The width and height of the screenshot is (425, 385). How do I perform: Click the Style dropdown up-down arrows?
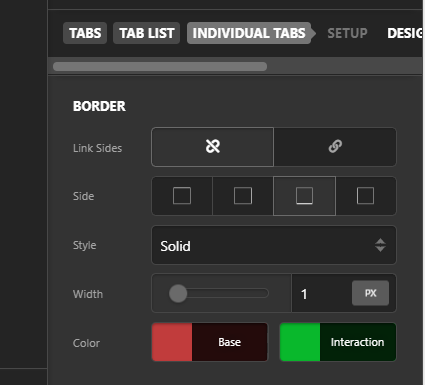380,245
